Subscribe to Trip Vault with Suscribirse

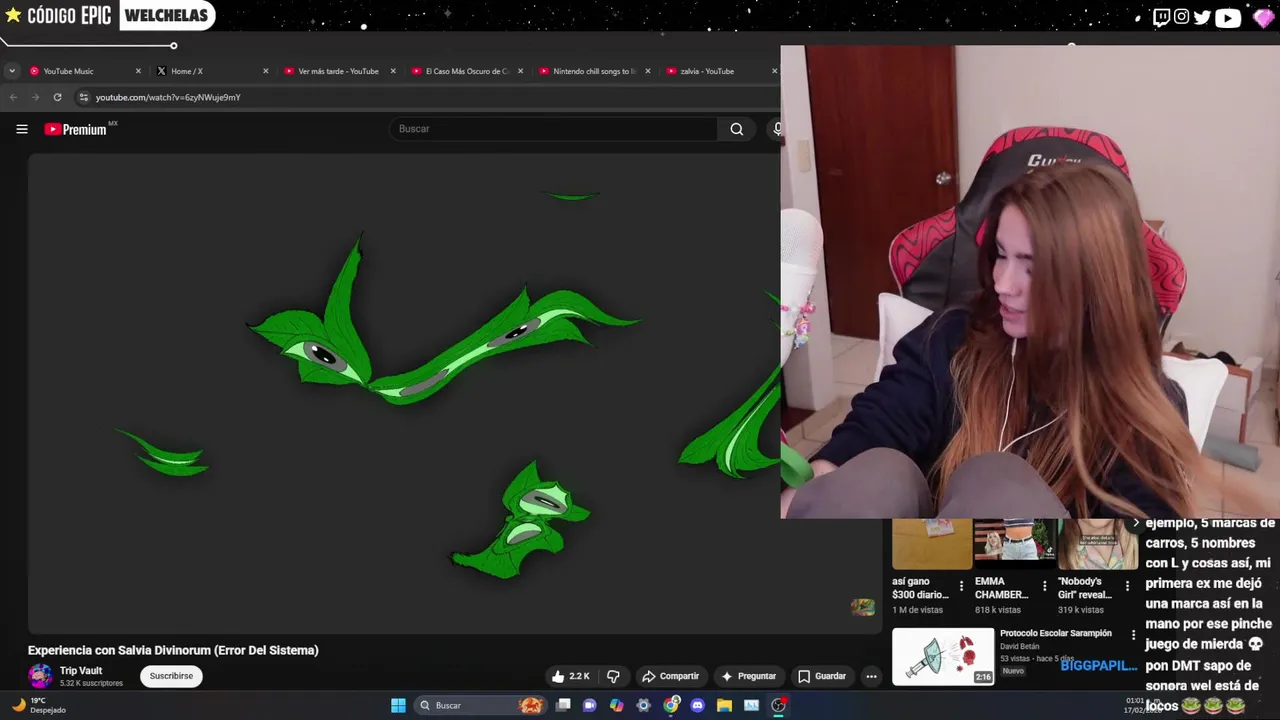pyautogui.click(x=171, y=676)
